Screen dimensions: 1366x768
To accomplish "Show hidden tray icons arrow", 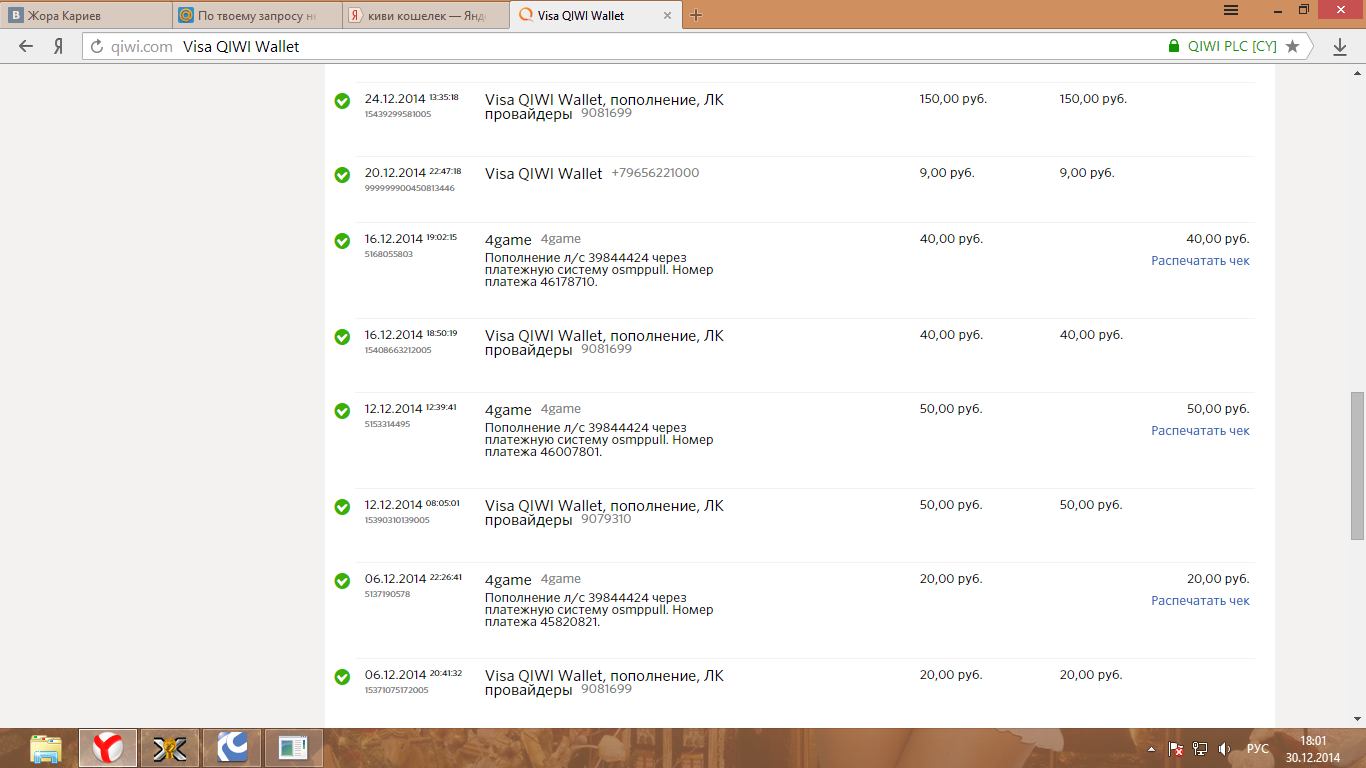I will [x=1151, y=748].
